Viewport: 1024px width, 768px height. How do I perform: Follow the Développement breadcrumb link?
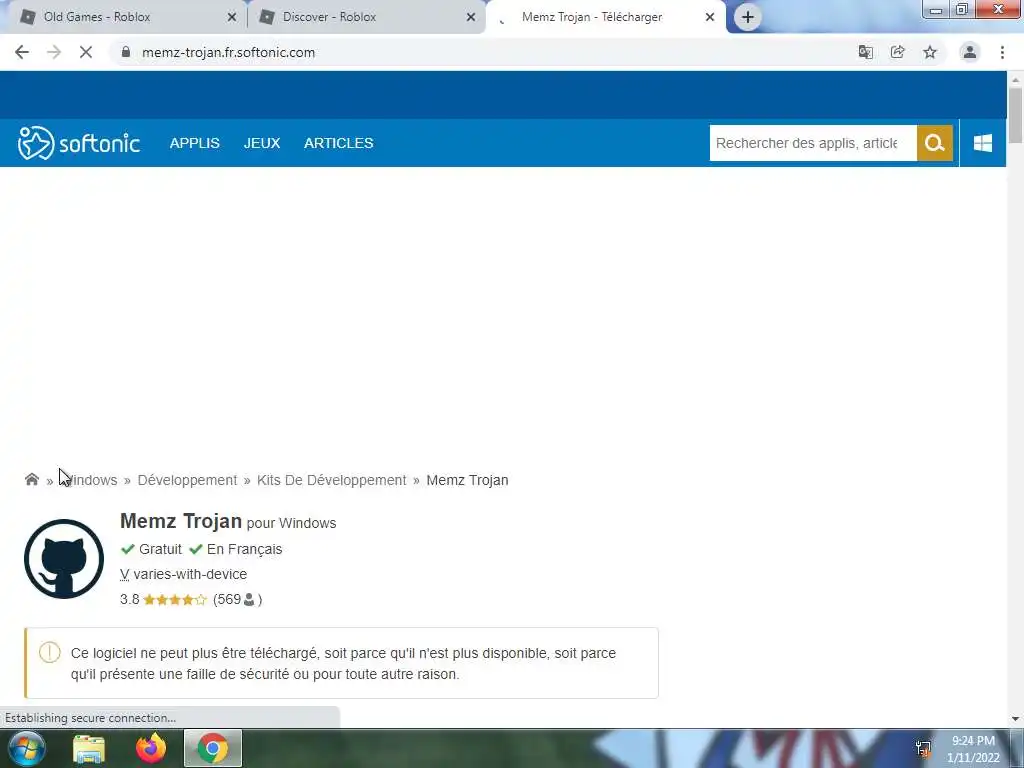[187, 480]
